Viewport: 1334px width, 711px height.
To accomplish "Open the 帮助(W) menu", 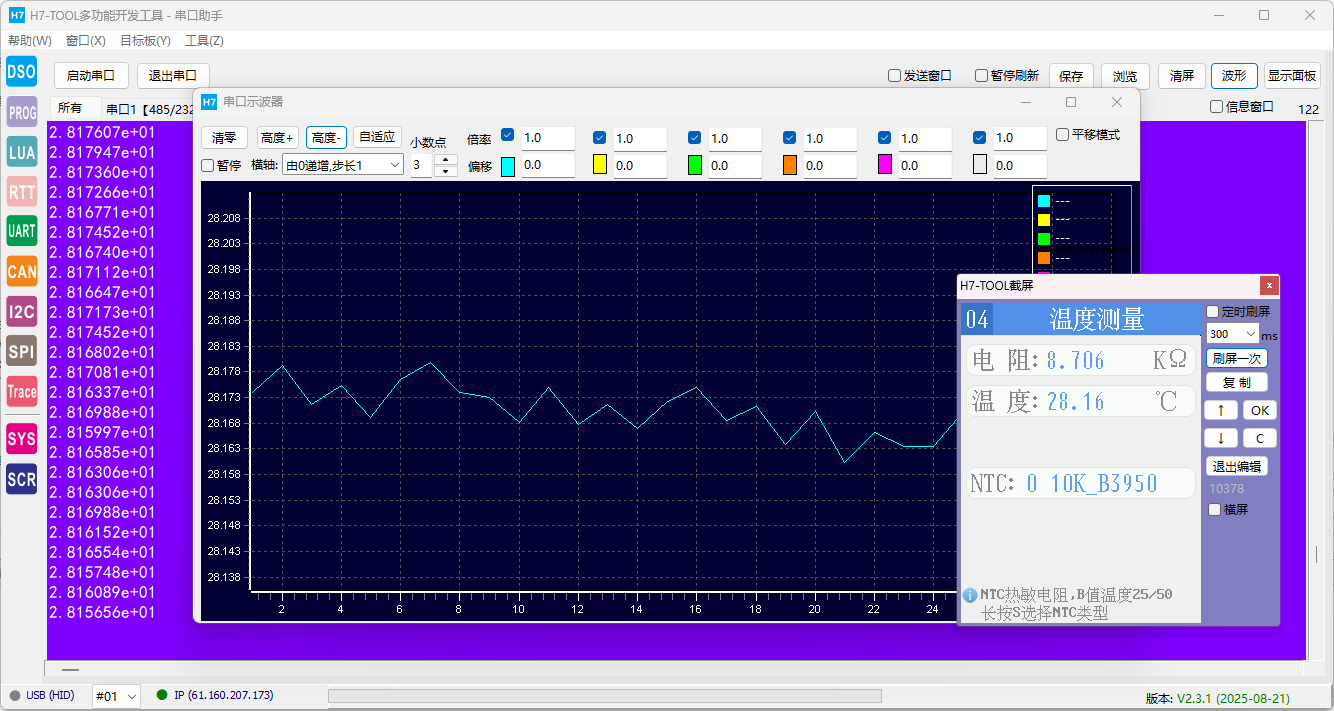I will [x=30, y=41].
